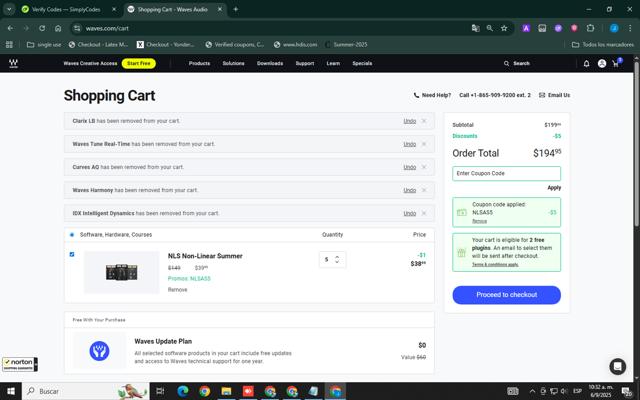
Task: Dismiss the Waves Harmony removed notice
Action: 424,190
